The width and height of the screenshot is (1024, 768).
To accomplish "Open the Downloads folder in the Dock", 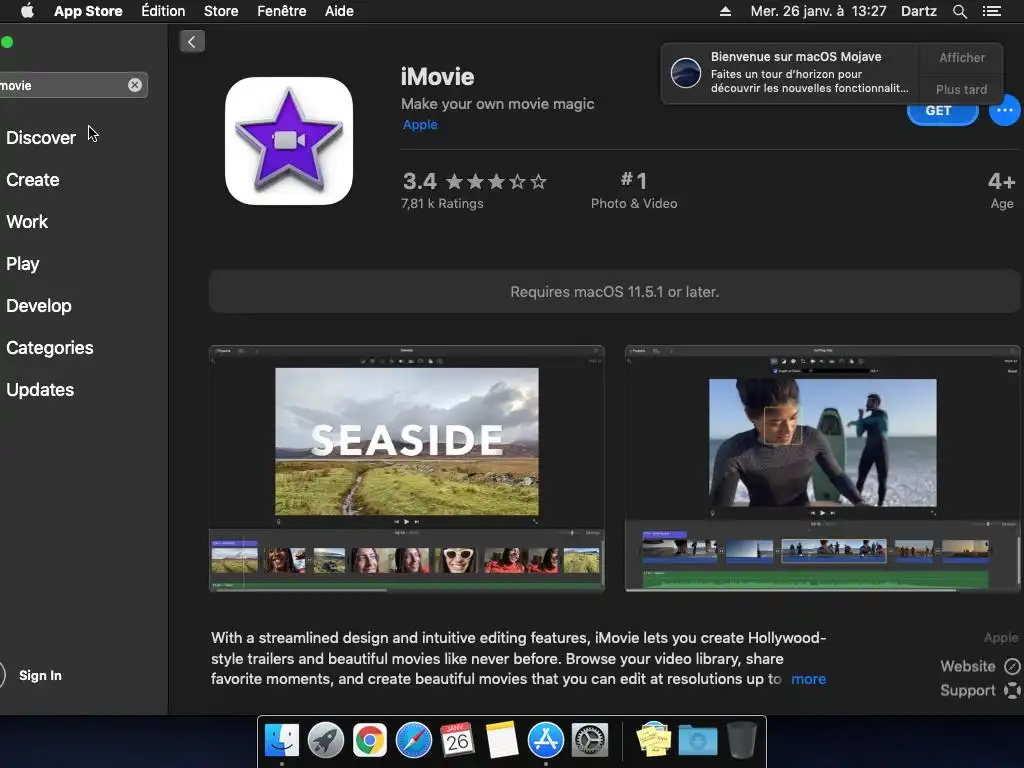I will [697, 740].
